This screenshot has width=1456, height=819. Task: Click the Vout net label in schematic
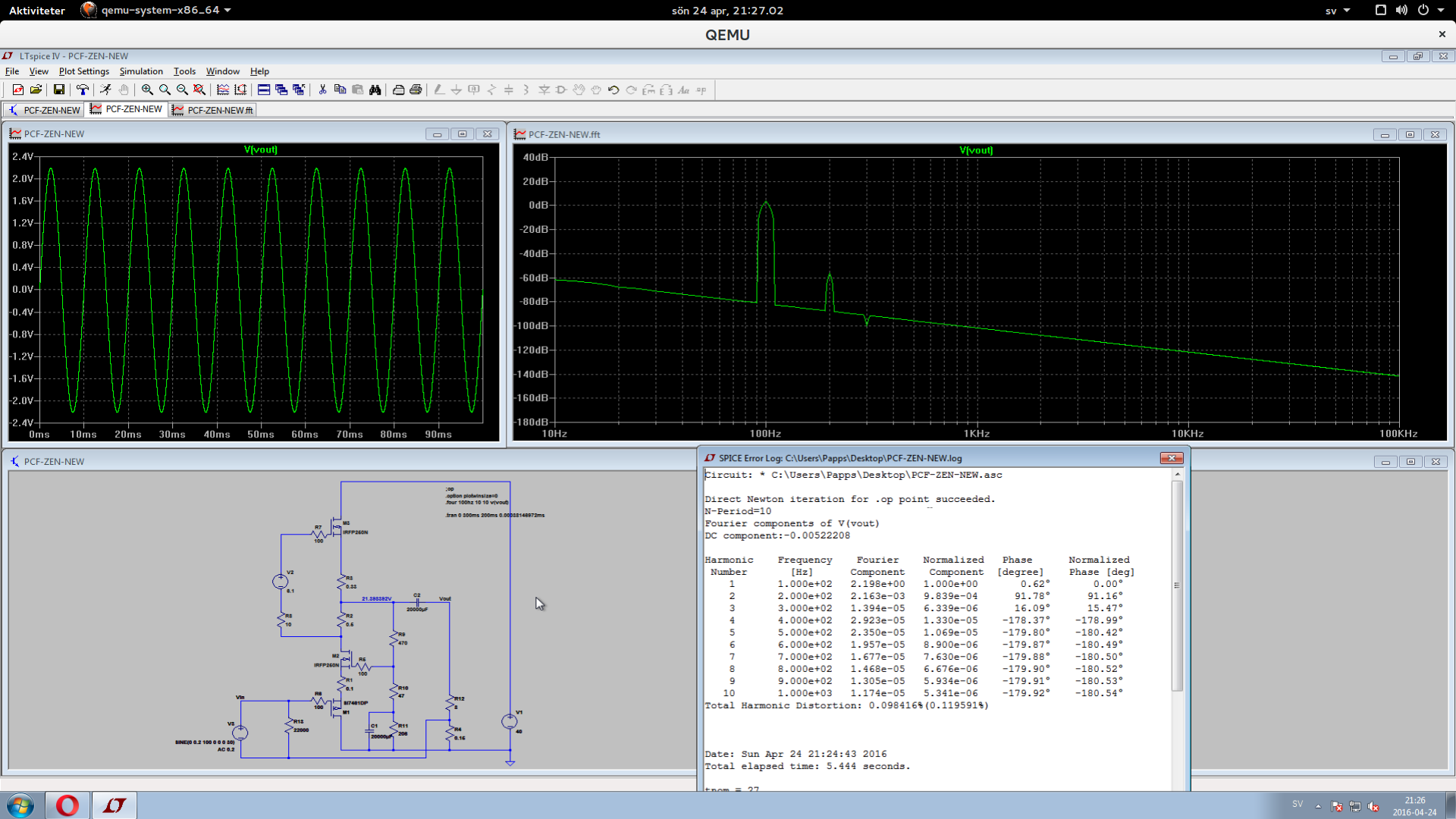pyautogui.click(x=445, y=598)
